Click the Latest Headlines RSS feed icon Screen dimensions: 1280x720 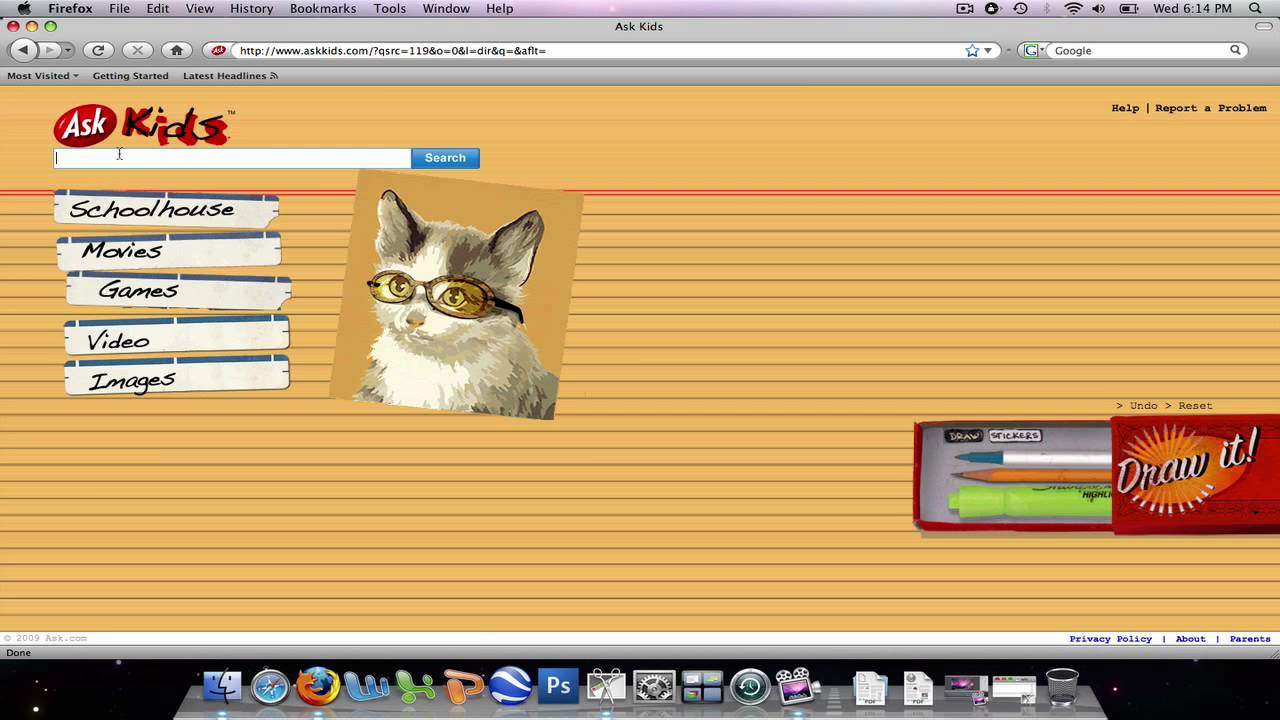274,76
